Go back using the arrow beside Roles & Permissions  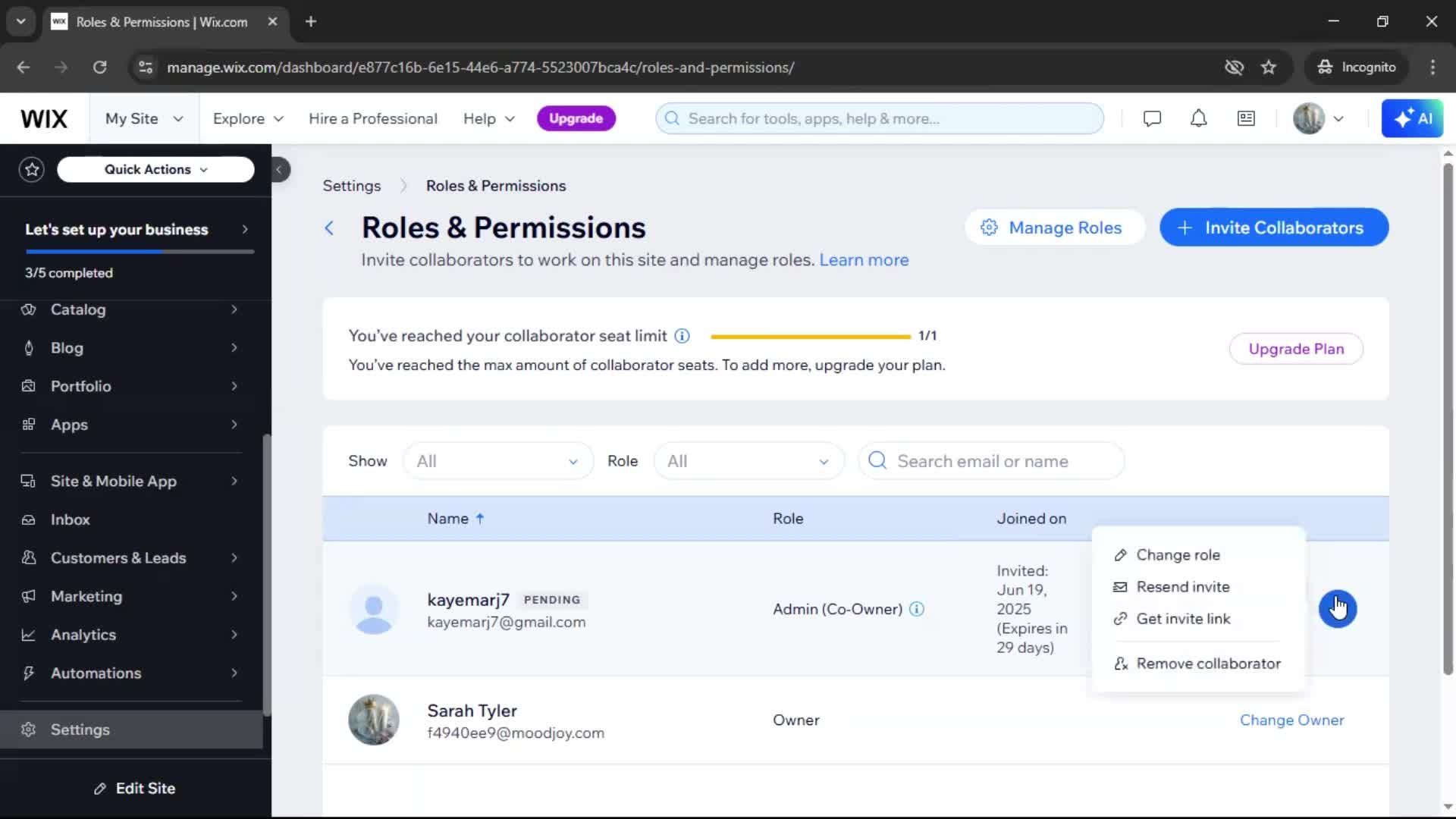(329, 228)
